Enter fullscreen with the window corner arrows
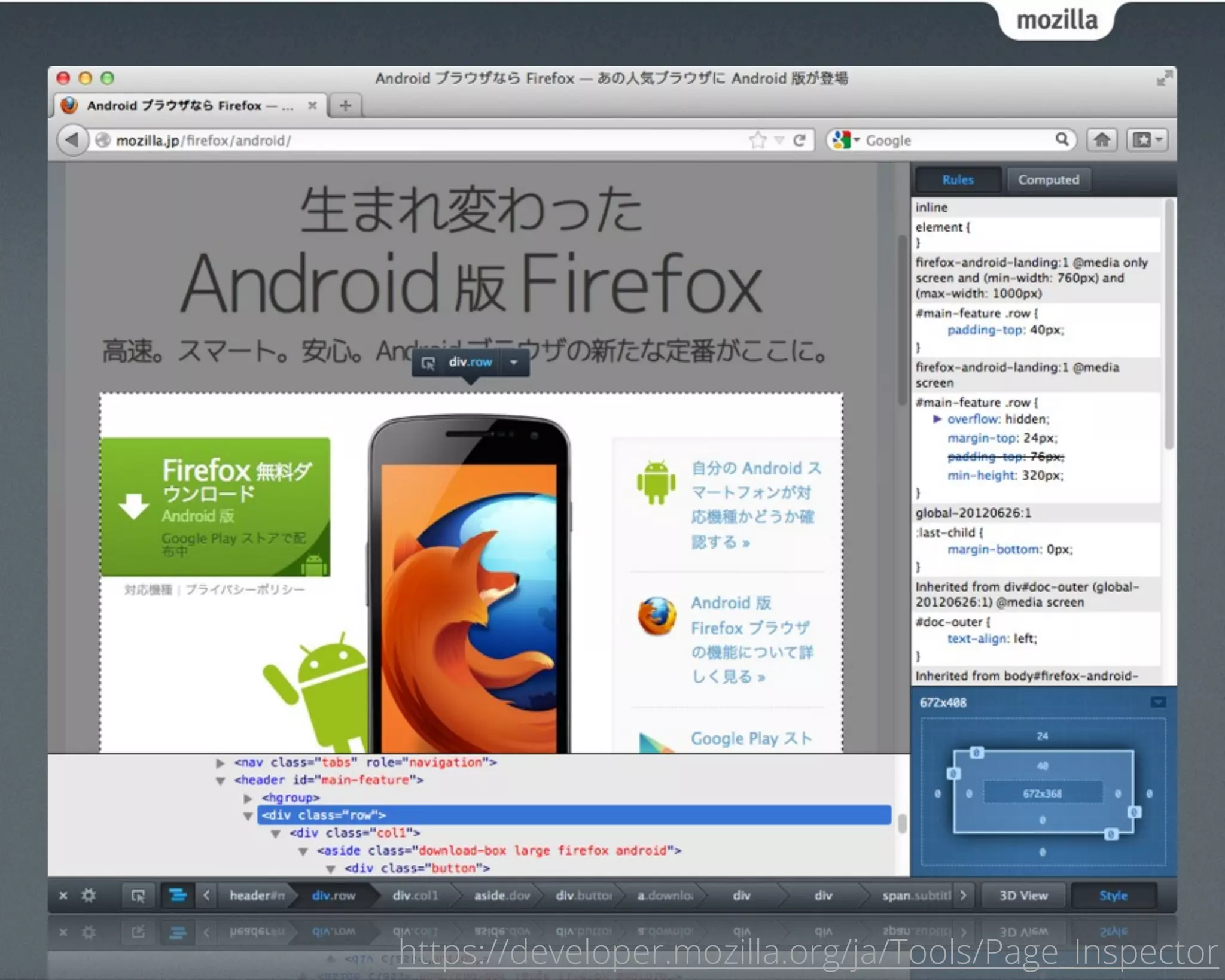1225x980 pixels. point(1163,78)
